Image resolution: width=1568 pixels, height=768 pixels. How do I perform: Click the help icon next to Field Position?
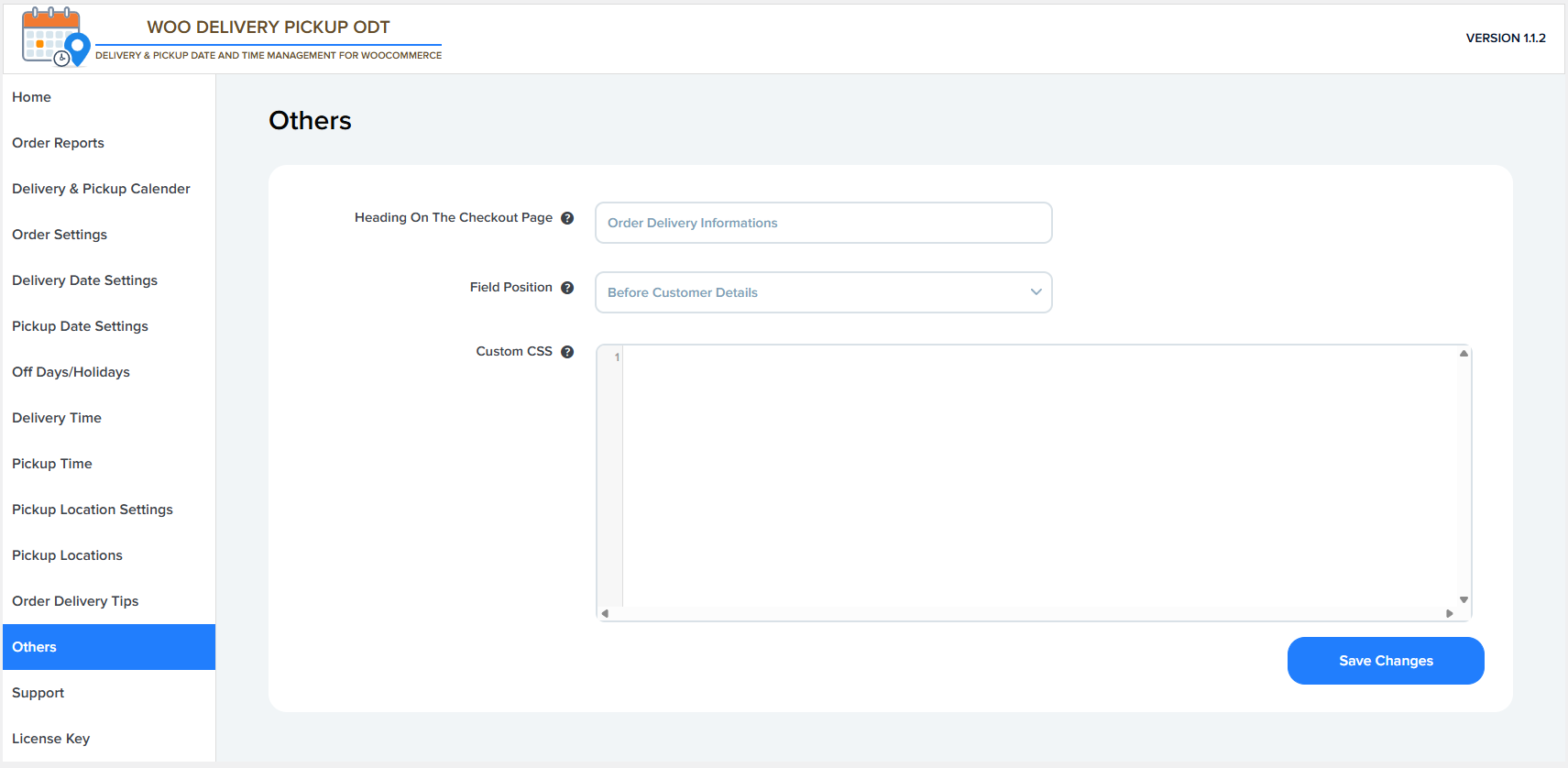pos(567,288)
